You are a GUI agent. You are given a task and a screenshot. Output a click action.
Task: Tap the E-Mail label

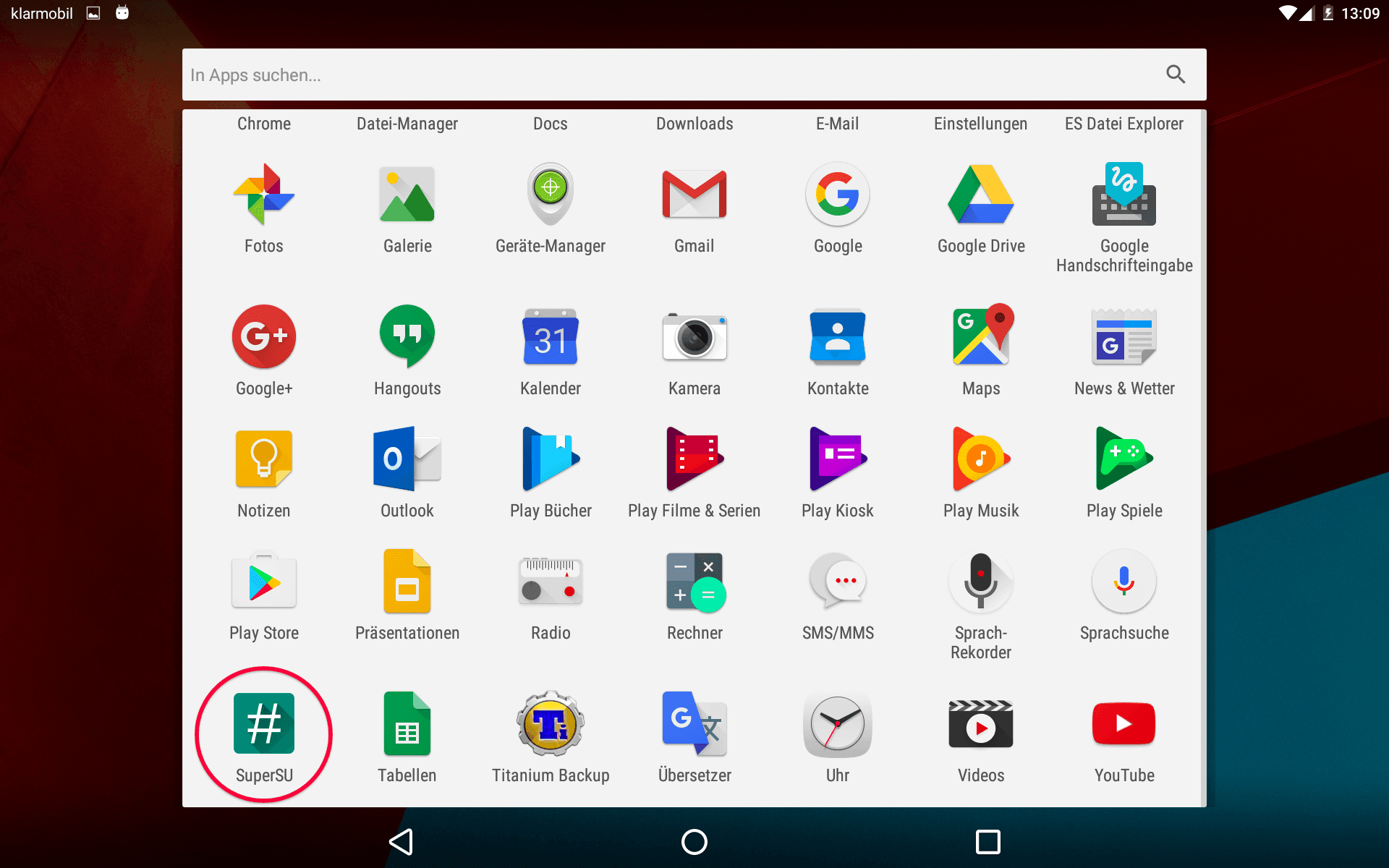(838, 124)
